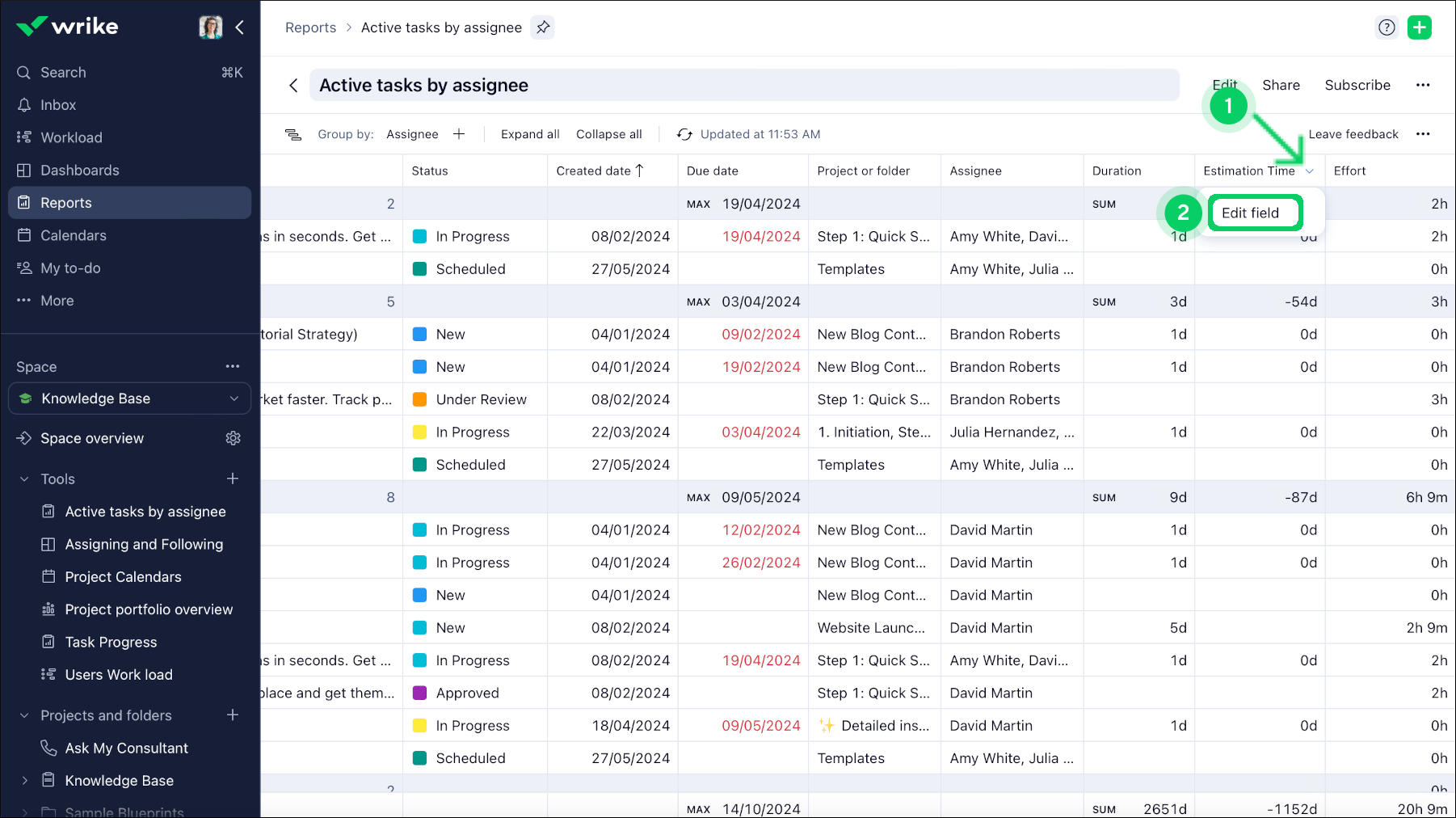Open the help question mark icon
Screen dimensions: 1456x818
(1387, 27)
